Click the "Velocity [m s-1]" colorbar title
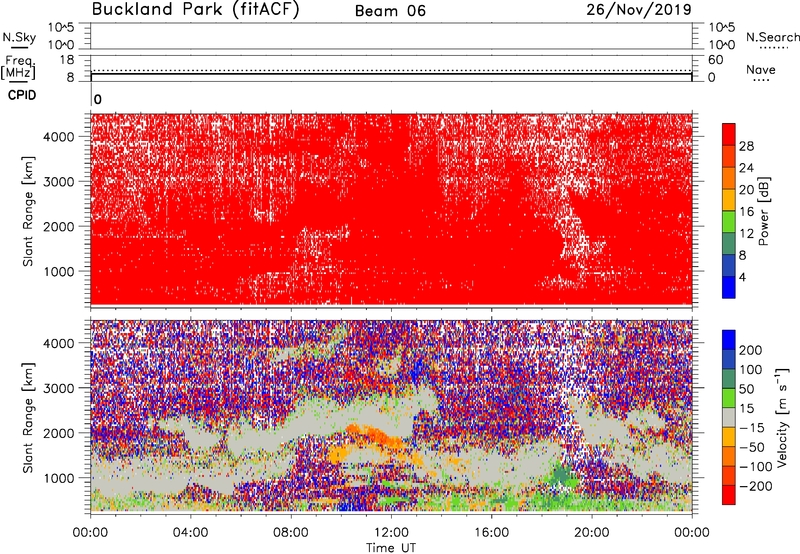 [783, 417]
